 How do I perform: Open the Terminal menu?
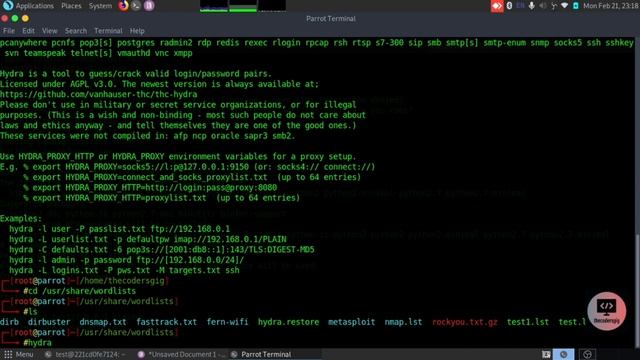[108, 31]
